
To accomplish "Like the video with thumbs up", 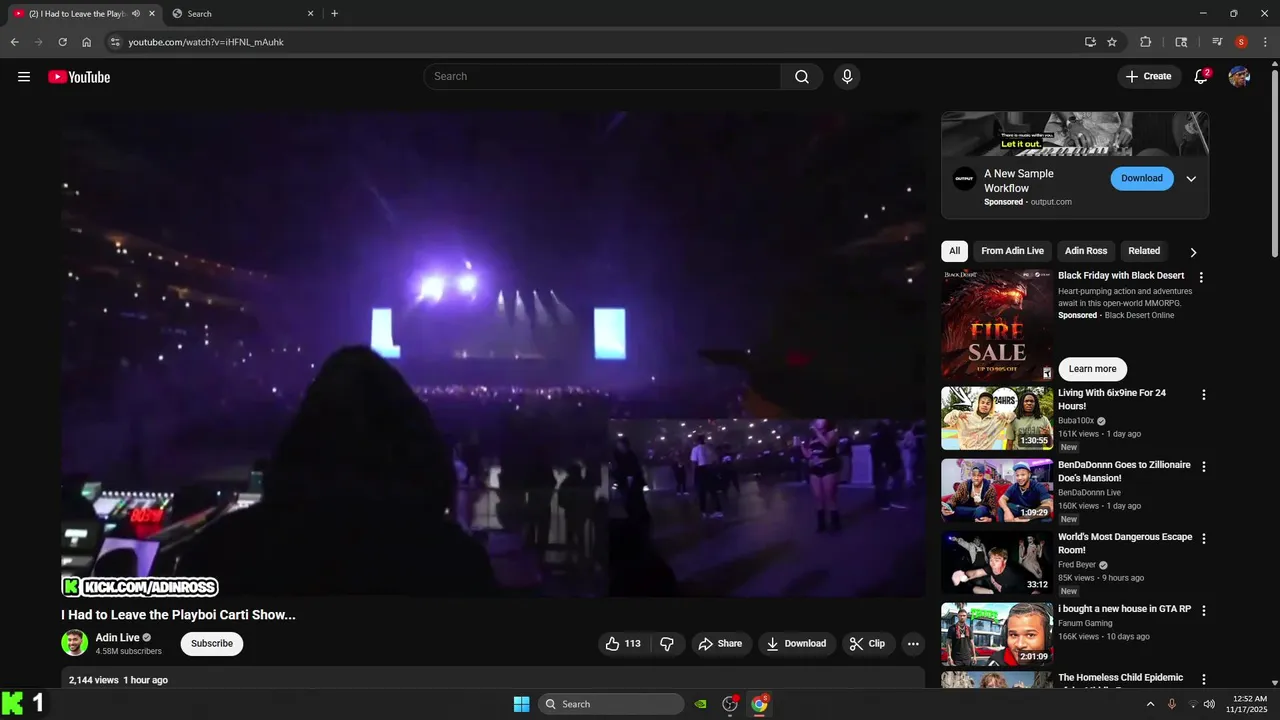I will click(x=622, y=644).
